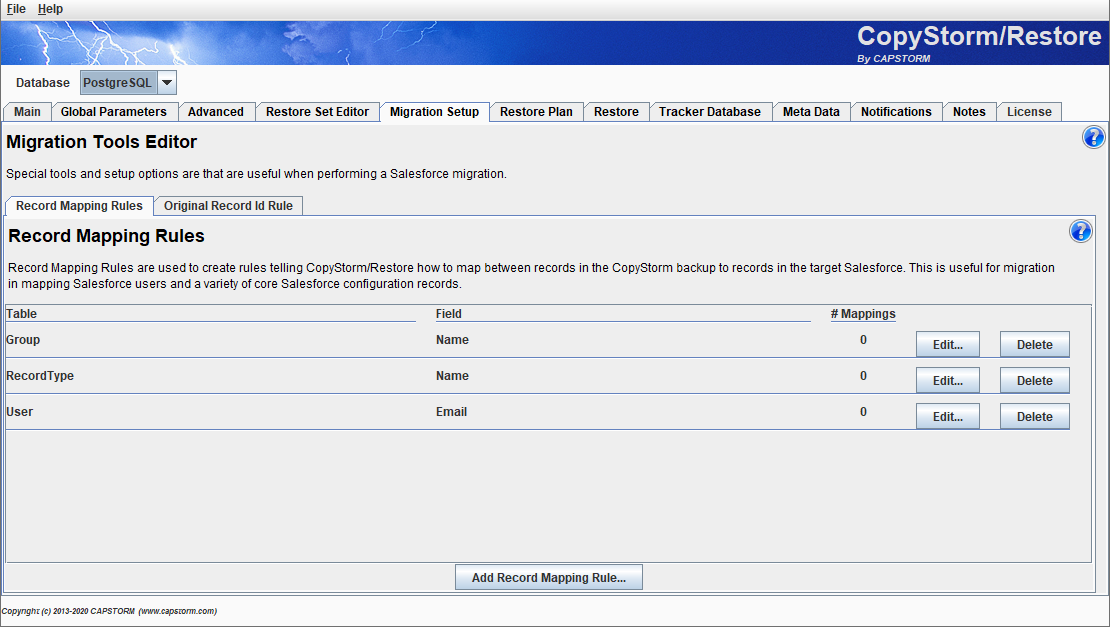Screen dimensions: 1110x627
Task: Go to the Meta Data tab
Action: coord(811,112)
